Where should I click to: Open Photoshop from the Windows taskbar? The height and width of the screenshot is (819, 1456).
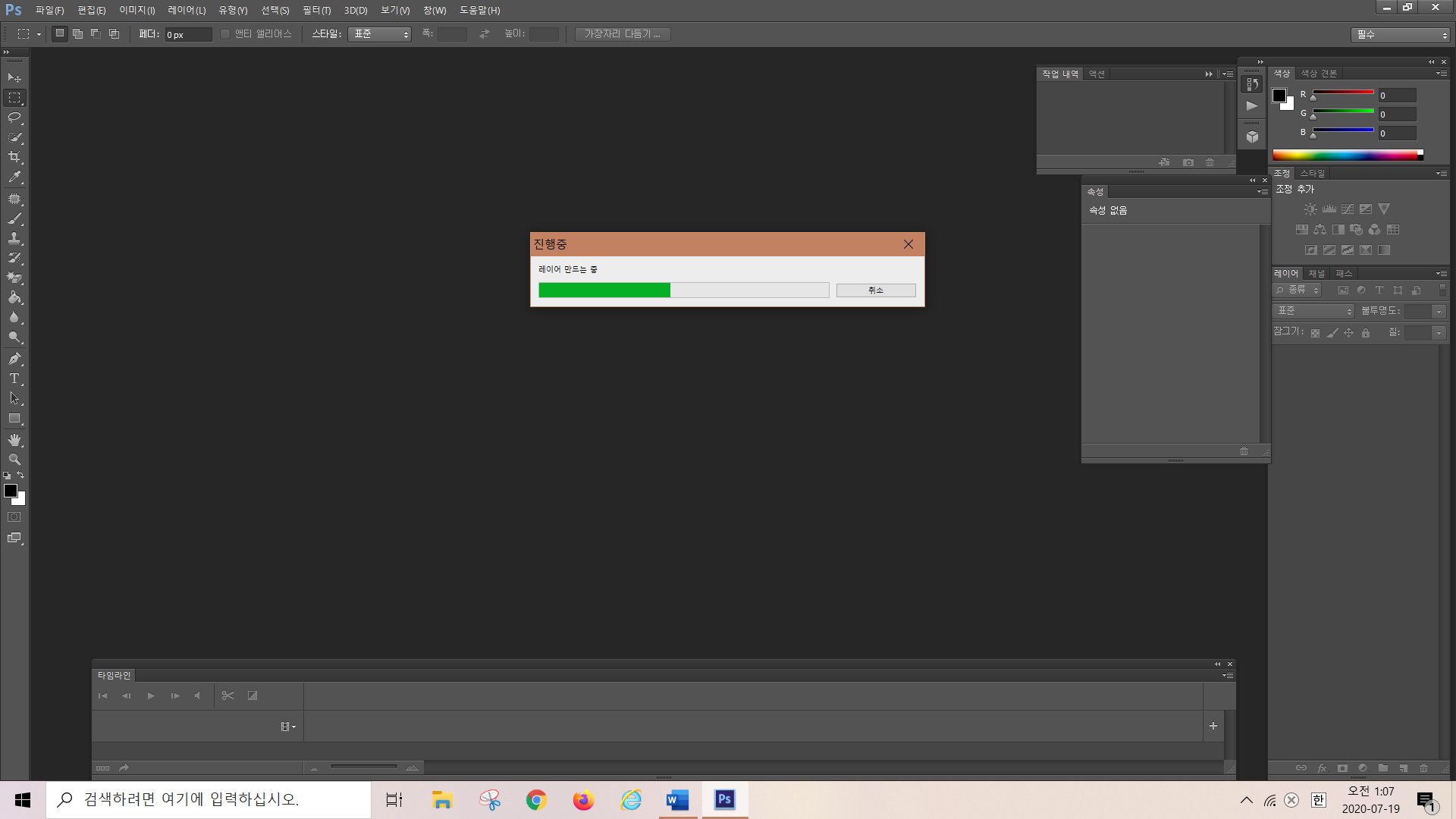point(725,799)
